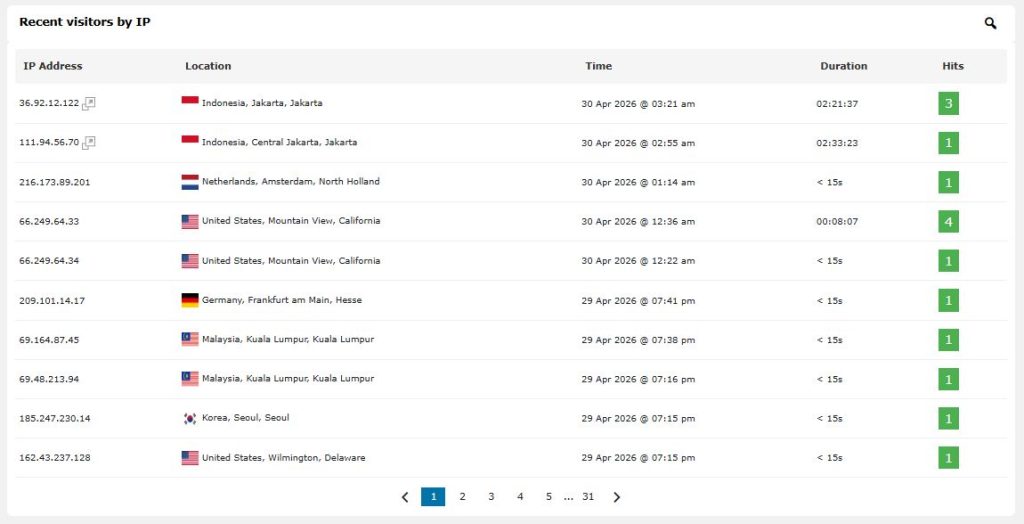
Task: Click the Korea flag icon
Action: 190,418
